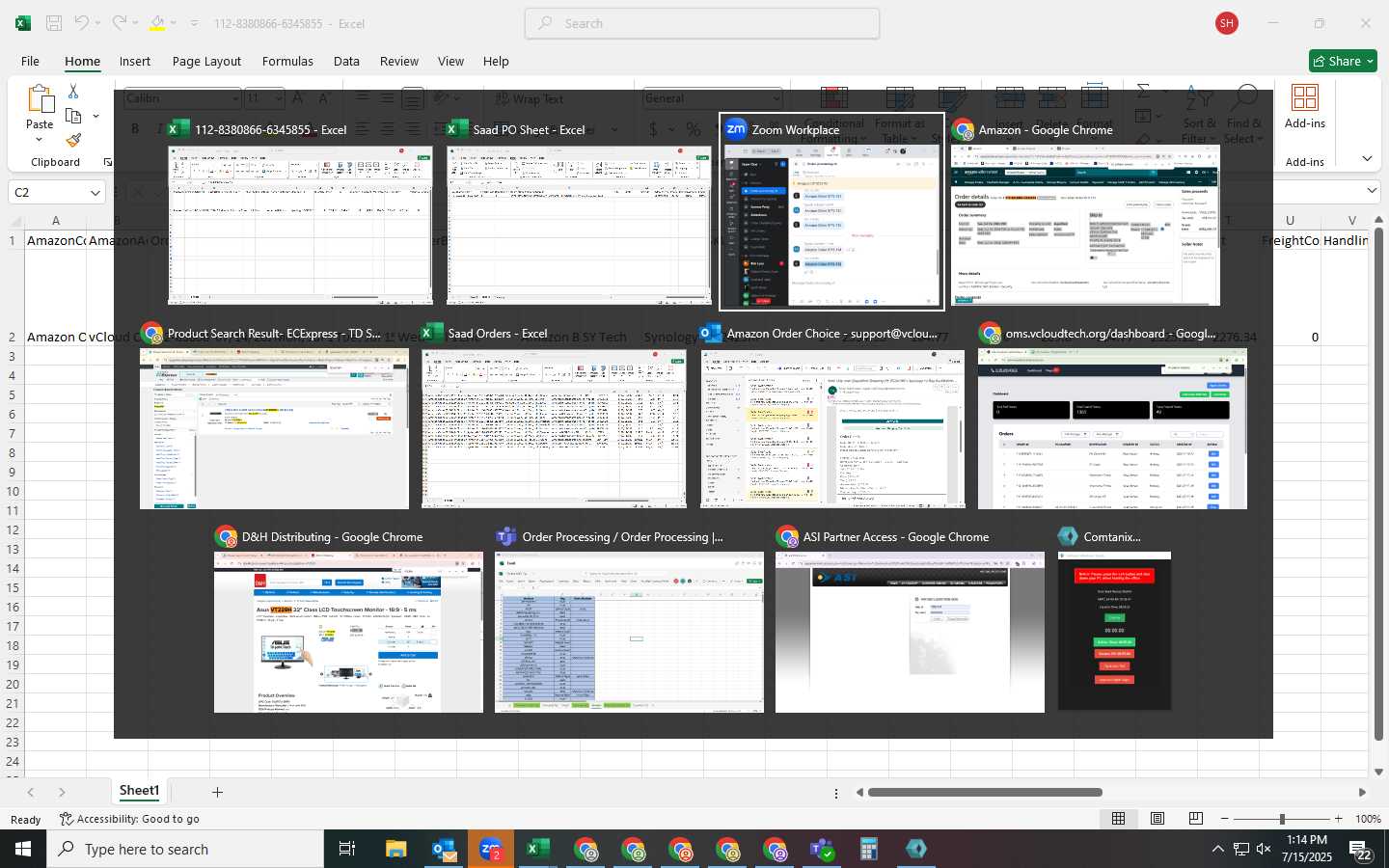Open the Formulas ribbon tab
The image size is (1389, 868).
[x=287, y=61]
